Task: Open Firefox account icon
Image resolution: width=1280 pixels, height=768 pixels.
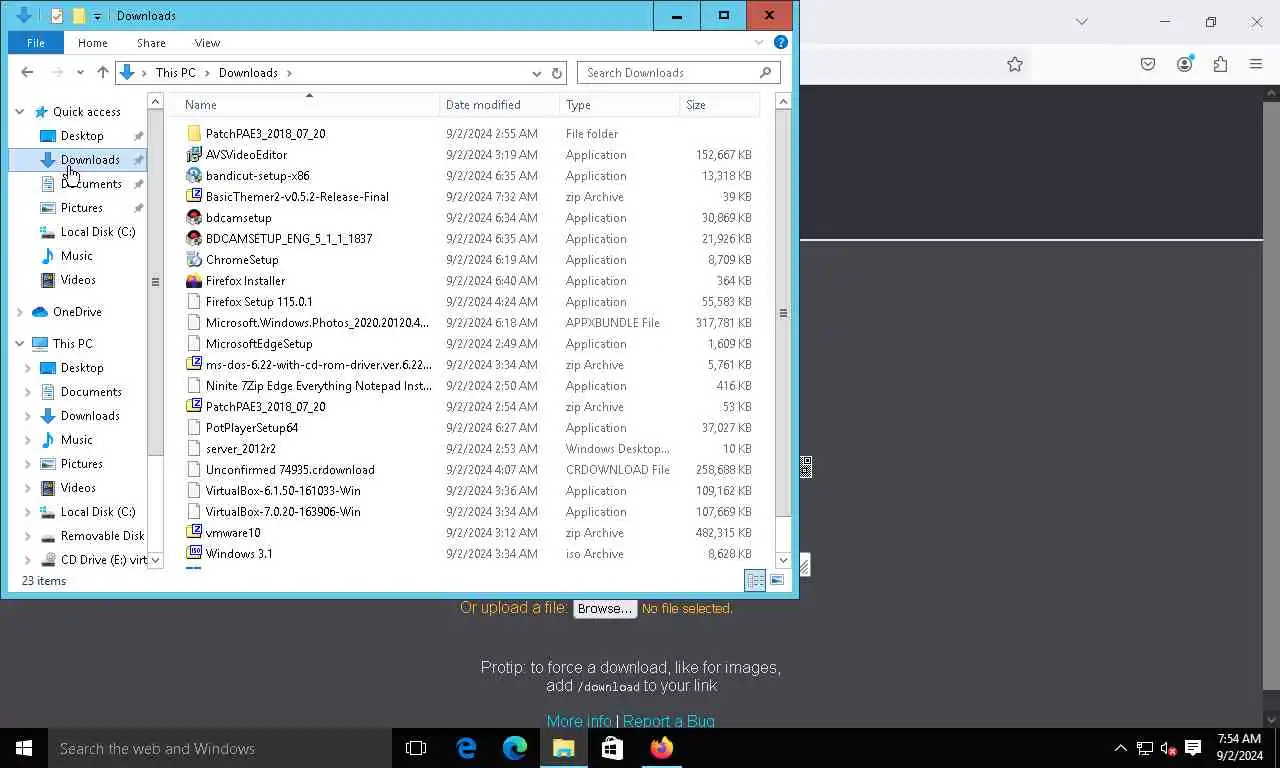Action: pos(1185,64)
